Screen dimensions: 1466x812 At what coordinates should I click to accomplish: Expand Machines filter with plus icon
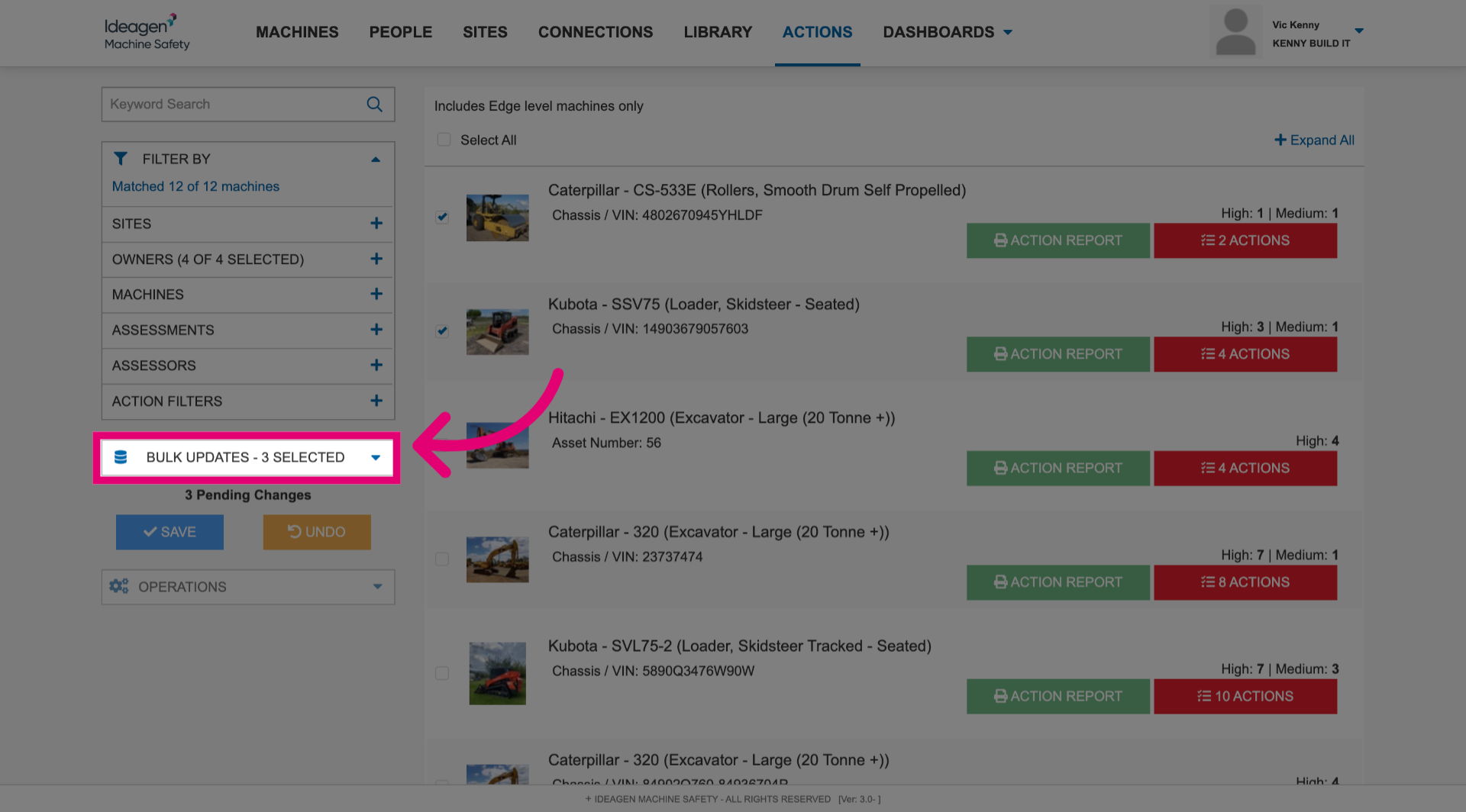coord(376,295)
